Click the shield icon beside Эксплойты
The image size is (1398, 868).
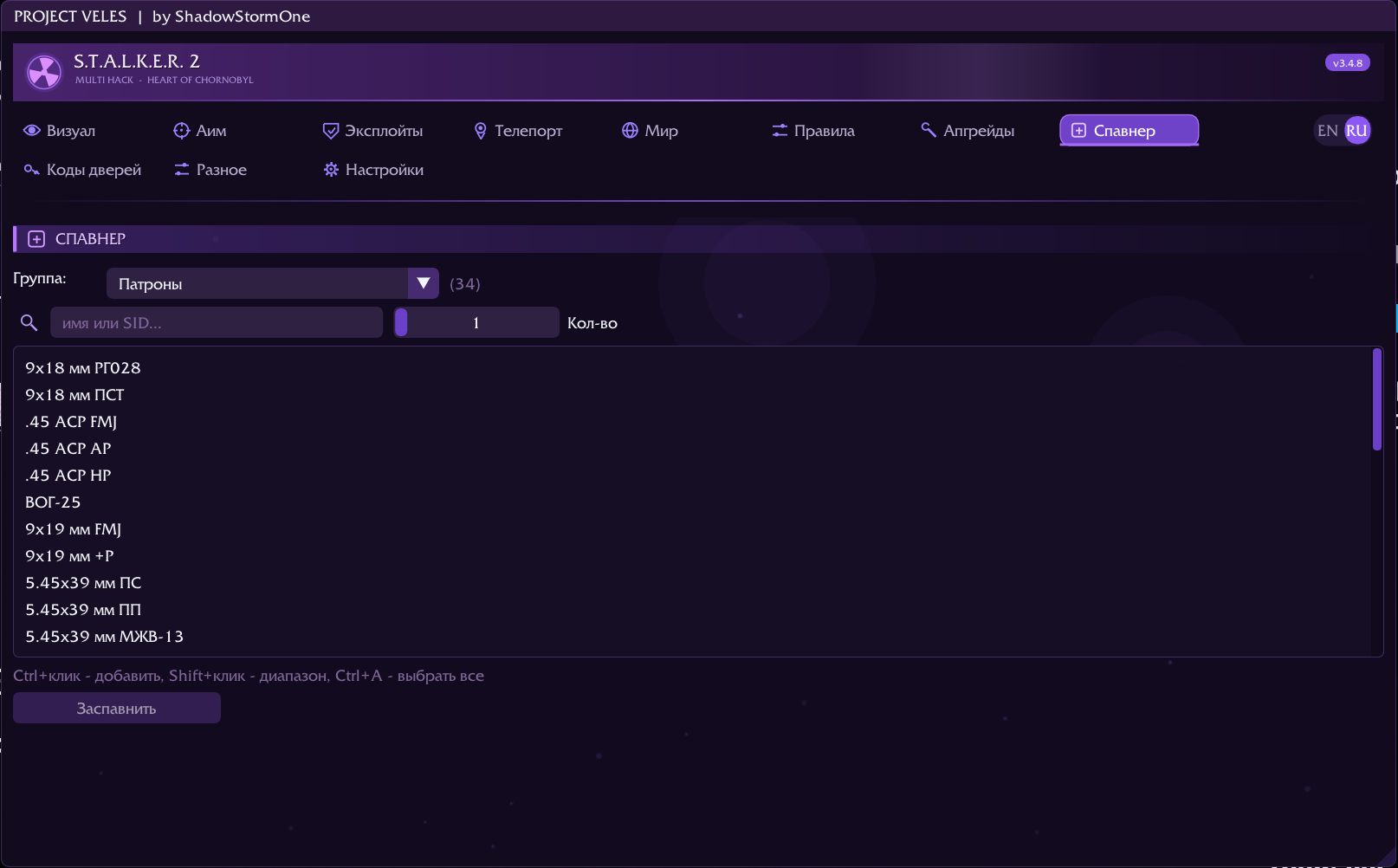coord(330,131)
